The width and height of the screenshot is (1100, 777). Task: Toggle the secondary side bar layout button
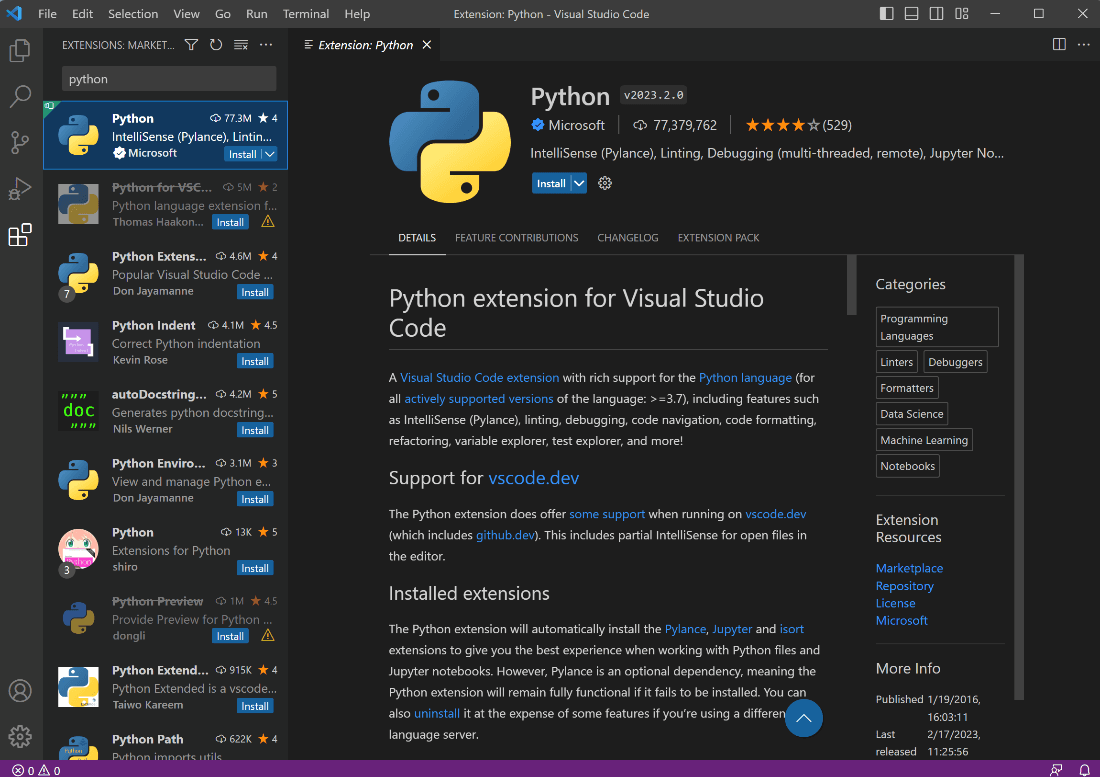click(936, 14)
